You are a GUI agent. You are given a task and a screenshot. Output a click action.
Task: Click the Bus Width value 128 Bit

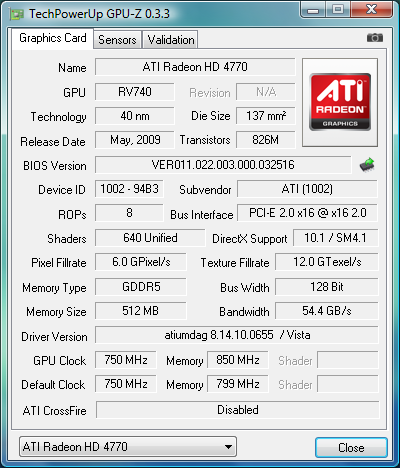pyautogui.click(x=327, y=287)
